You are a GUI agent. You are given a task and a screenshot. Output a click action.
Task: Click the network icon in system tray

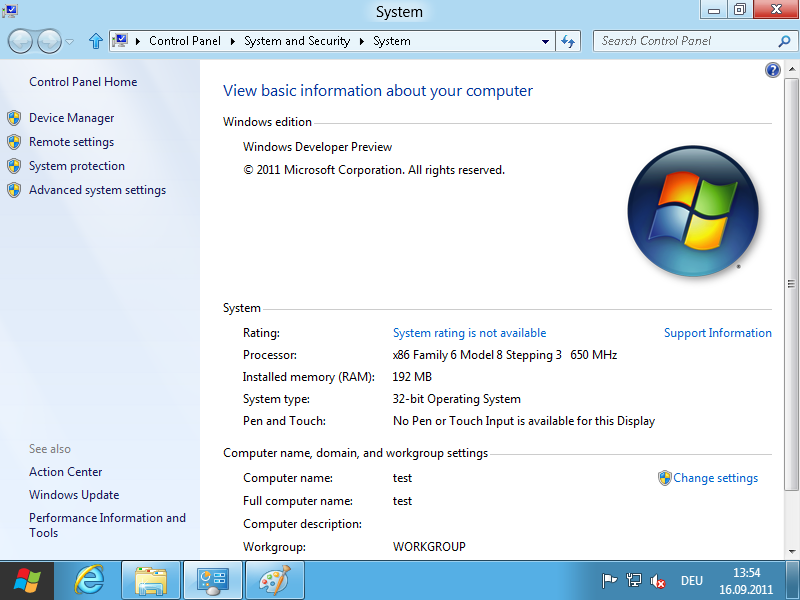(x=633, y=581)
